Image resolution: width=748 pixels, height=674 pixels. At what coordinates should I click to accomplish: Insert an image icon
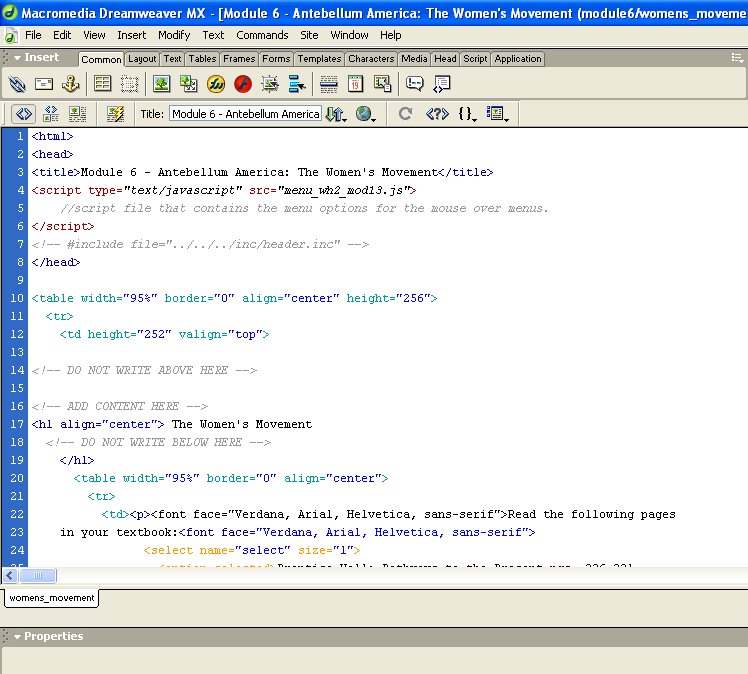coord(162,84)
